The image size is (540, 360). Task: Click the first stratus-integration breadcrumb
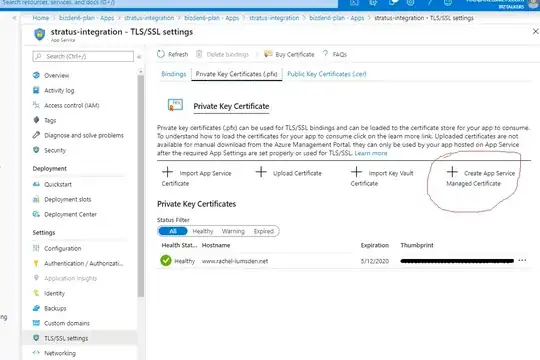[x=149, y=18]
